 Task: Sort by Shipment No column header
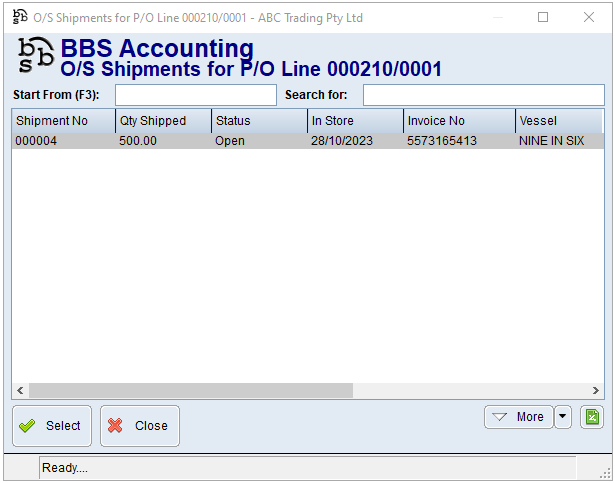[60, 121]
